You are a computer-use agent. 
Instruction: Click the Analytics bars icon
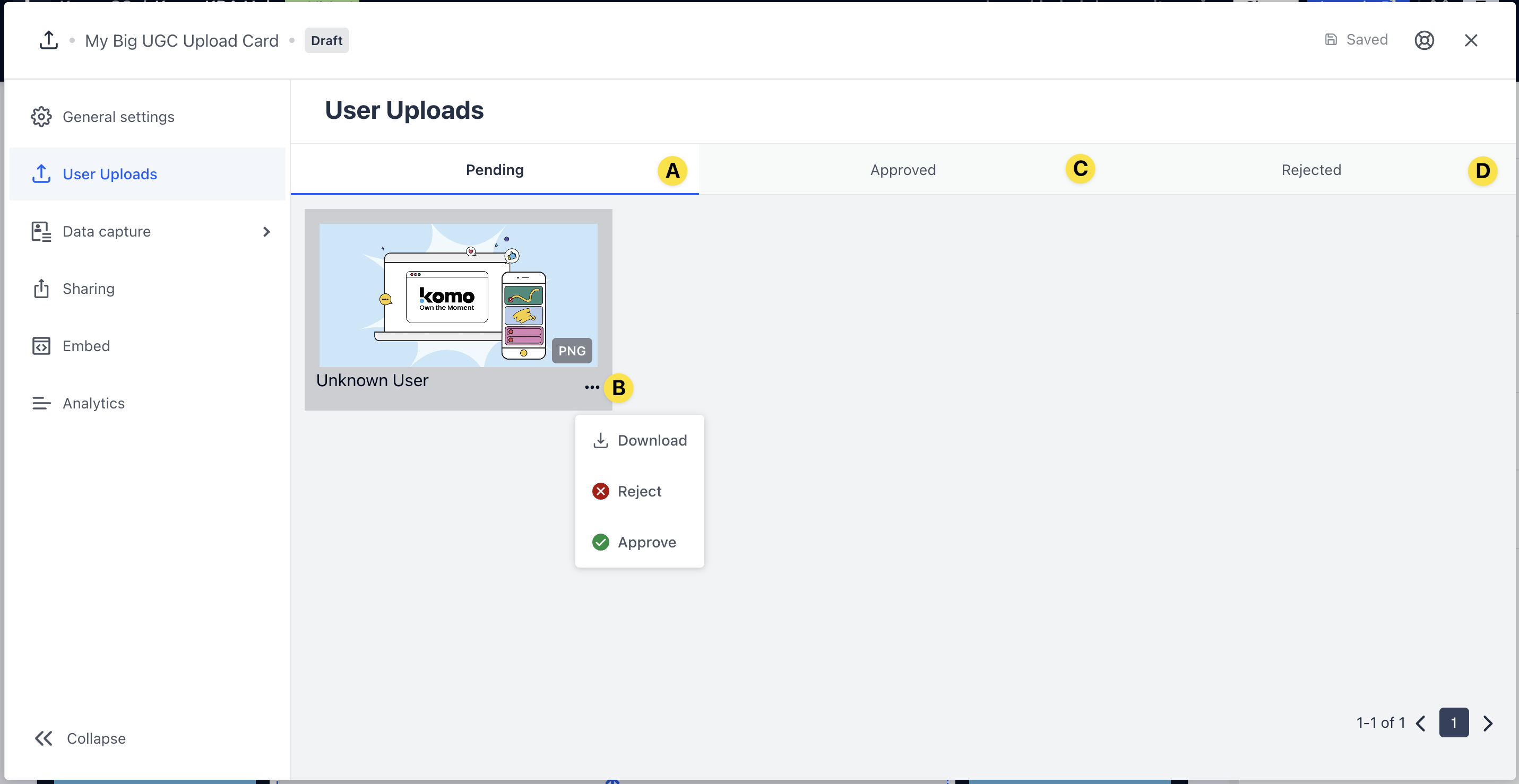[x=41, y=403]
